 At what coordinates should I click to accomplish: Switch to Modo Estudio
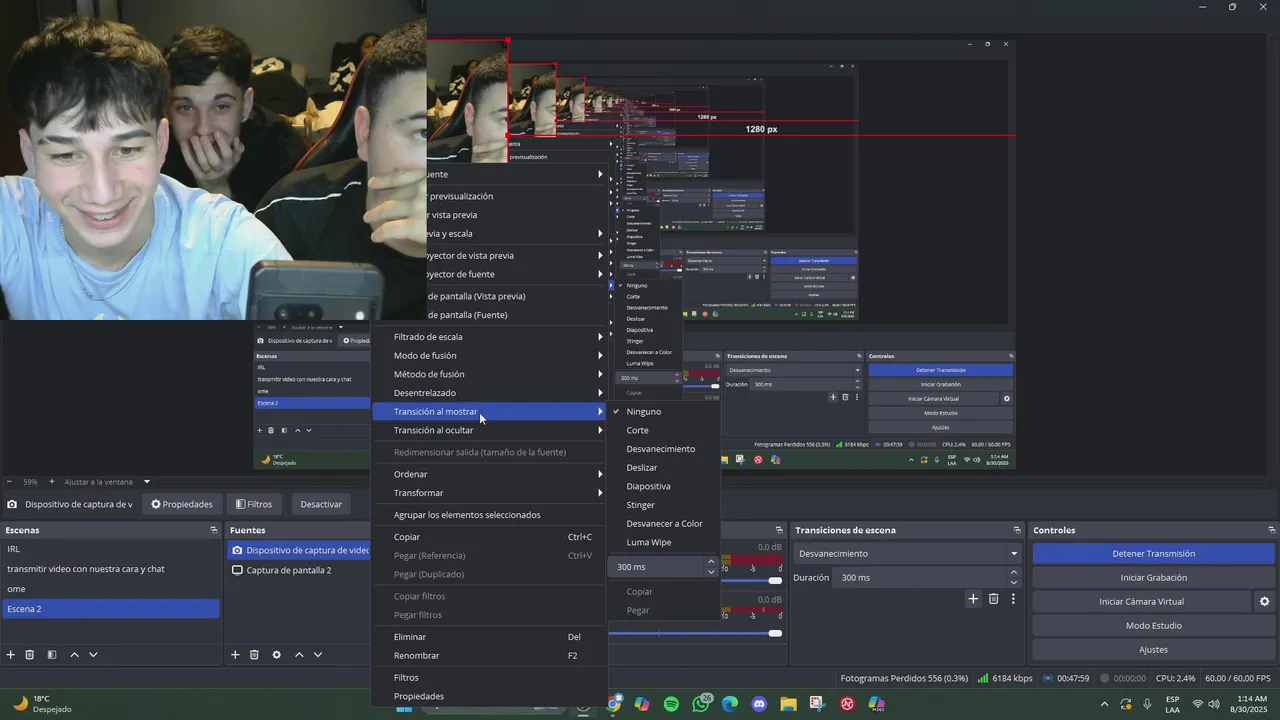[x=1153, y=626]
